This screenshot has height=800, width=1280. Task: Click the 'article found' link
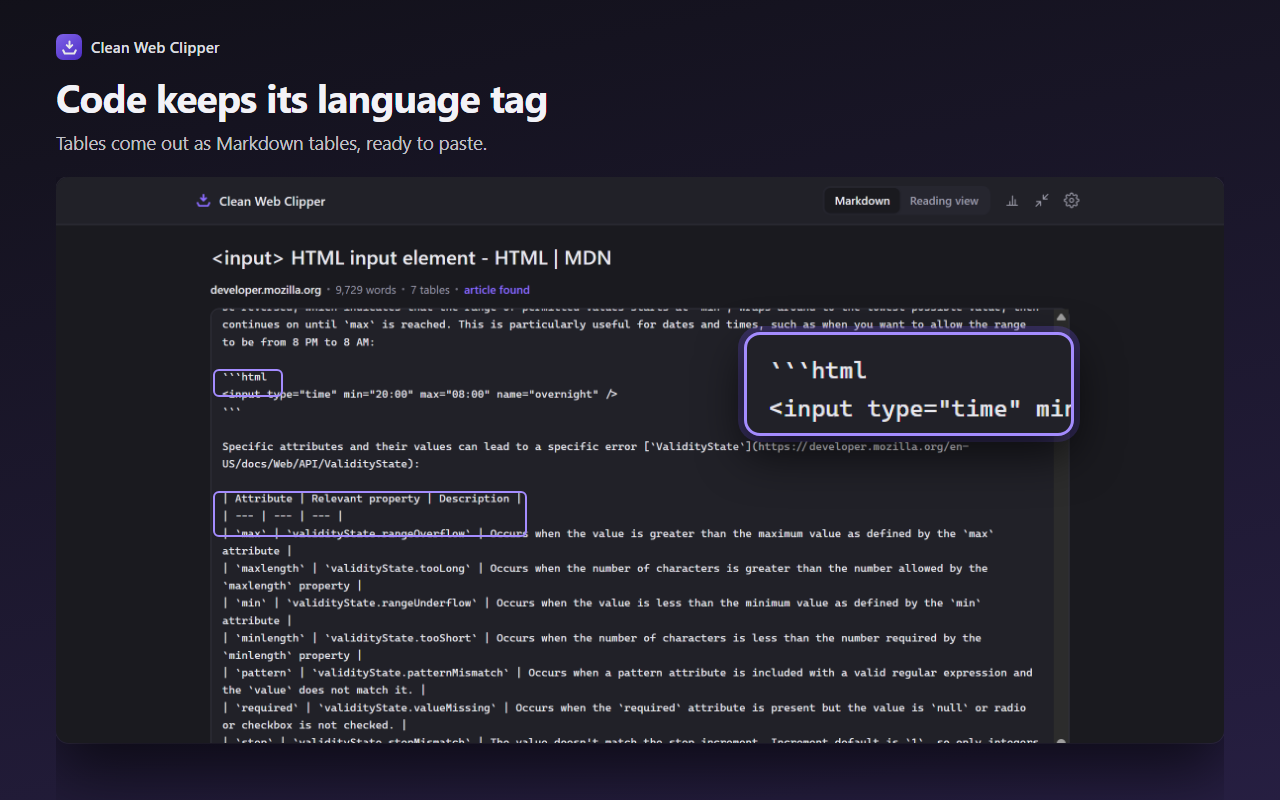[x=496, y=290]
